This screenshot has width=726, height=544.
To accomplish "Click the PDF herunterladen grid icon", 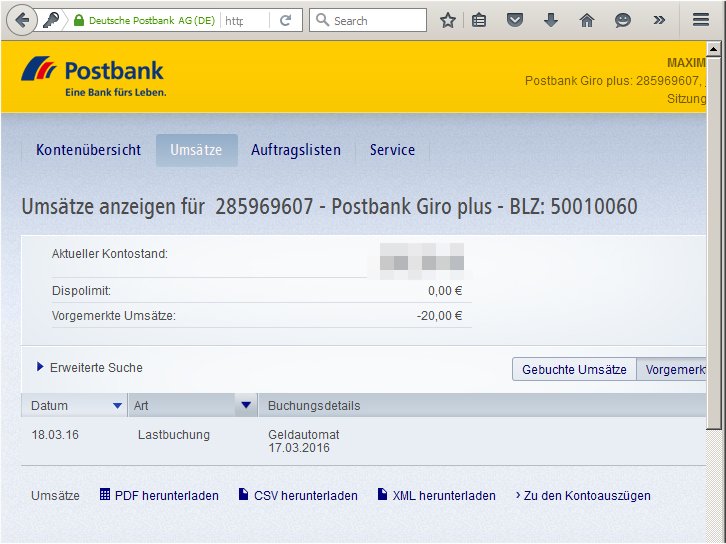I will point(105,494).
